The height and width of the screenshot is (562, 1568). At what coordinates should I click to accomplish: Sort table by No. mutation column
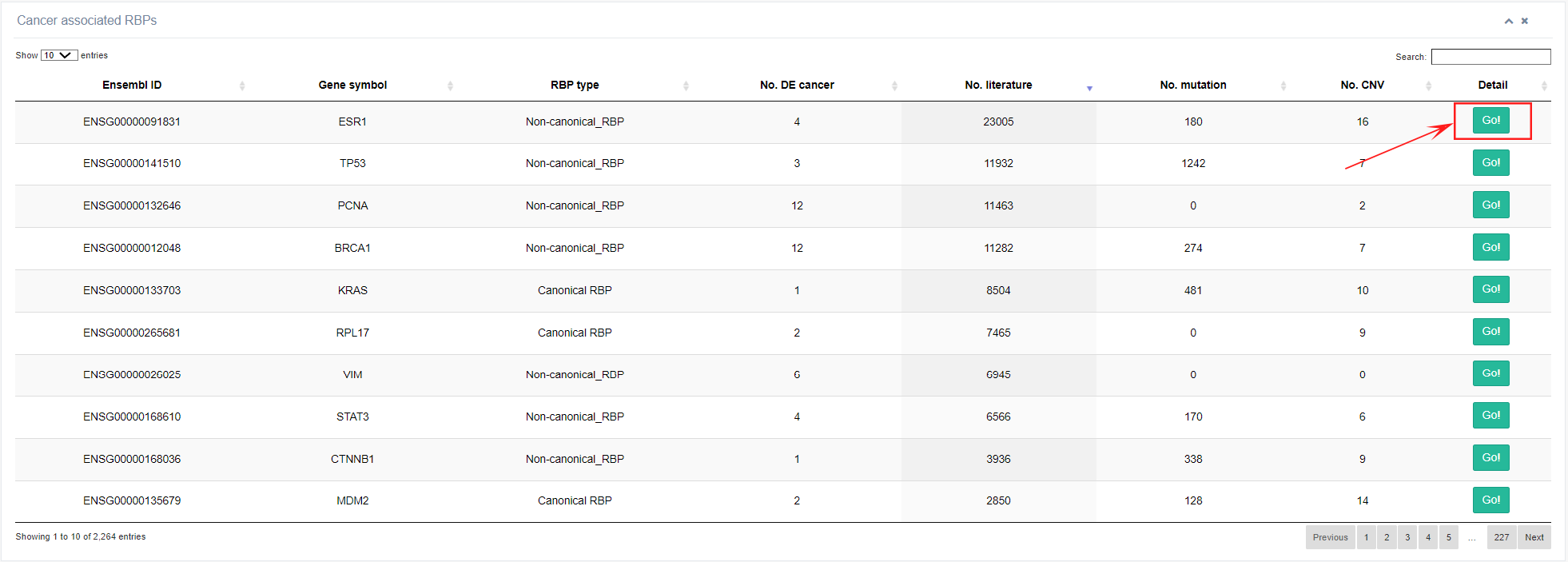tap(1192, 85)
